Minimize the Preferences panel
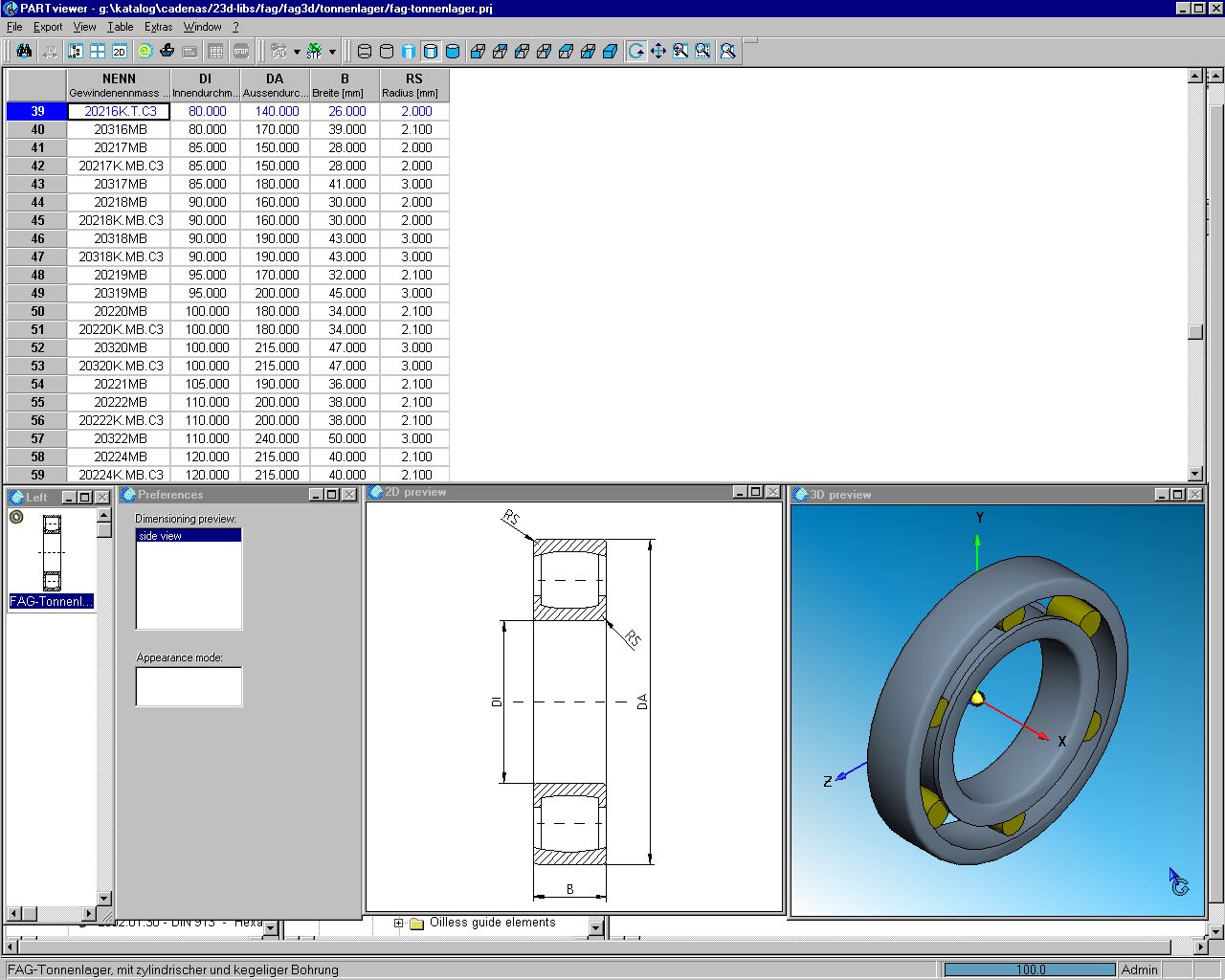The width and height of the screenshot is (1225, 980). point(316,495)
